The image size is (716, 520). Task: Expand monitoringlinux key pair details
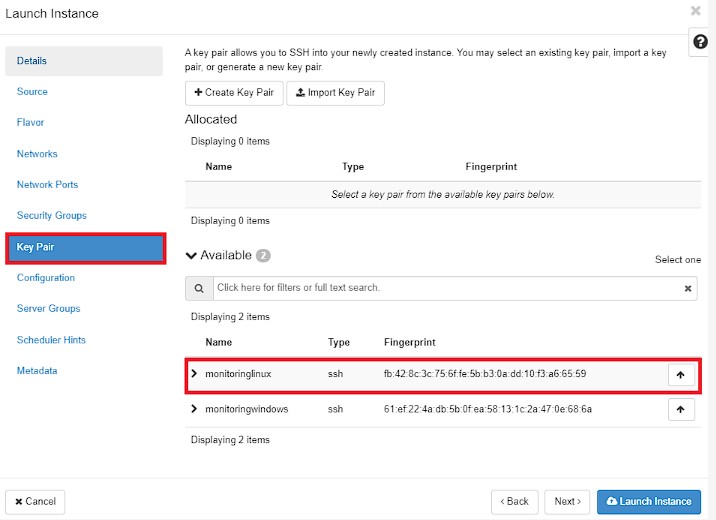click(194, 373)
